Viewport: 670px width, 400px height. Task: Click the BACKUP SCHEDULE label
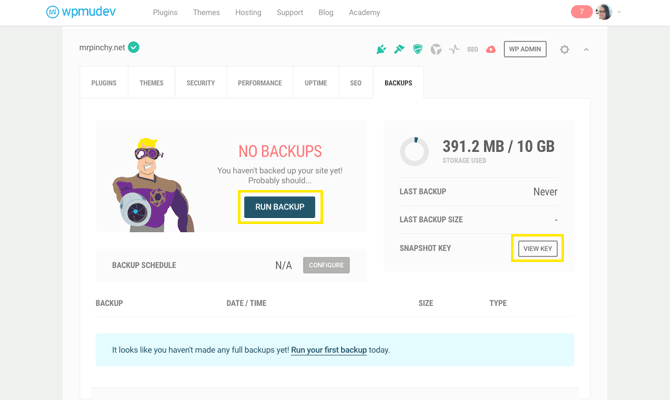point(144,265)
